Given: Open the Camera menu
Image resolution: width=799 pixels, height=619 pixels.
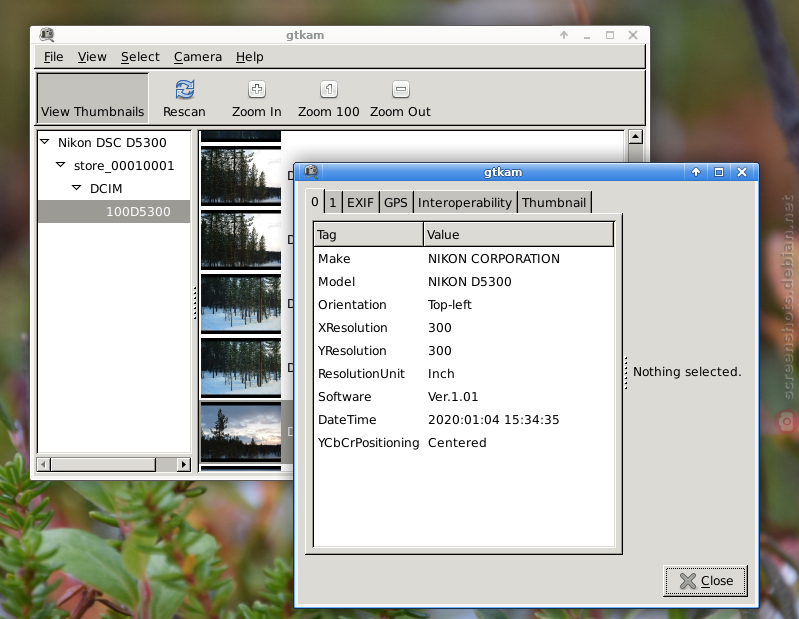Looking at the screenshot, I should point(198,57).
